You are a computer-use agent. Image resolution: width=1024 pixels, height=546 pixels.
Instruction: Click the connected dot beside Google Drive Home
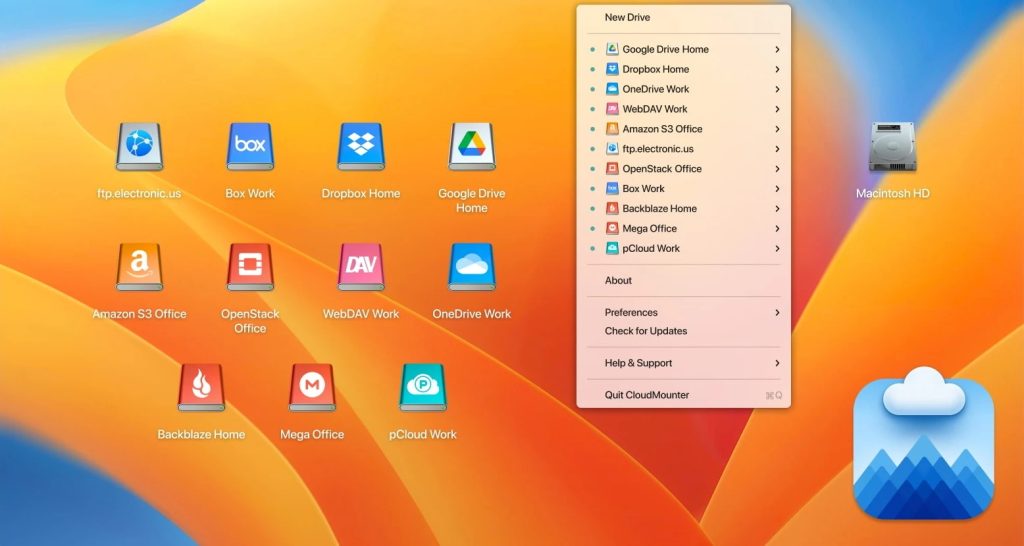[x=592, y=49]
